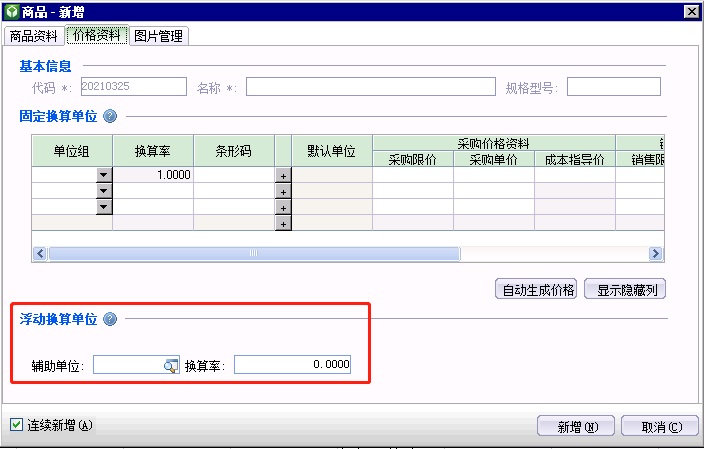
Task: Click the floating 换算率 input field
Action: [292, 366]
